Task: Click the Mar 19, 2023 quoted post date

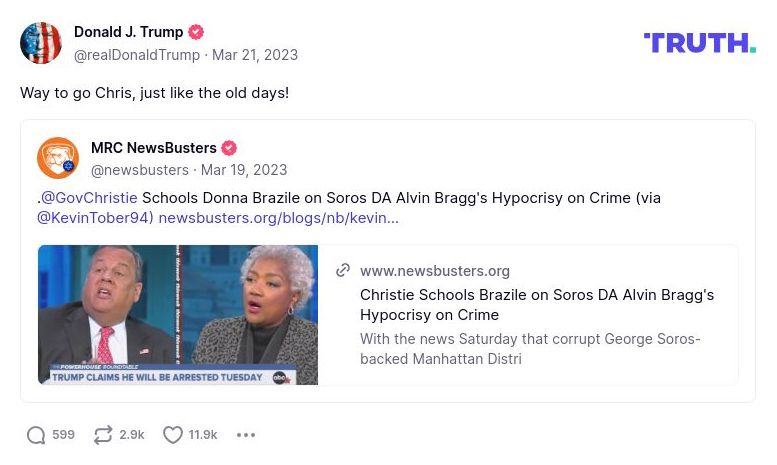Action: [243, 170]
